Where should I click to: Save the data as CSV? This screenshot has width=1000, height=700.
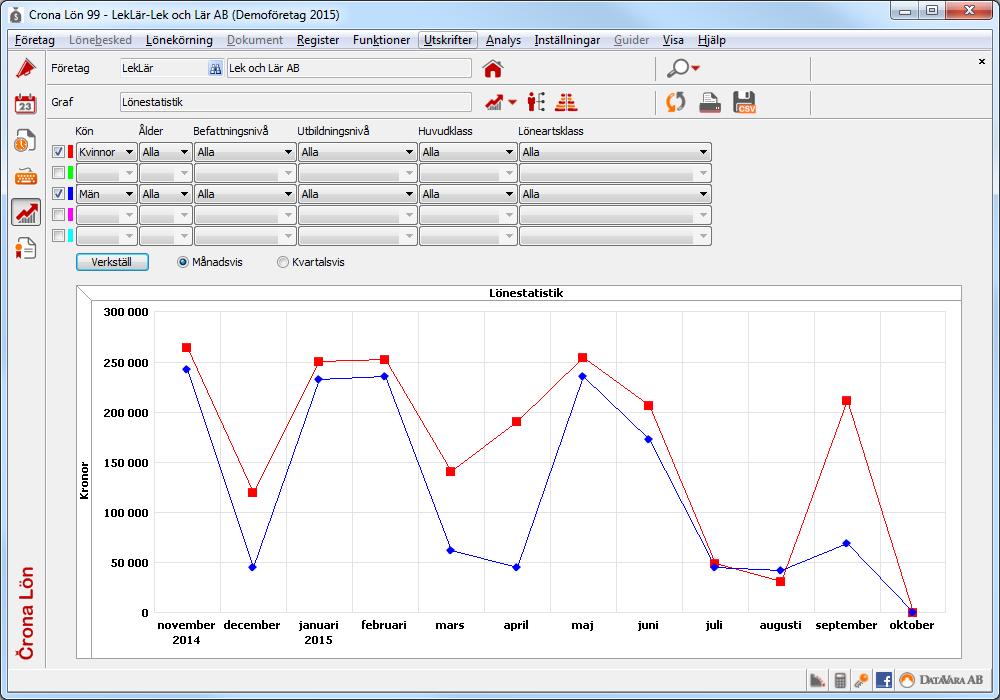coord(744,102)
